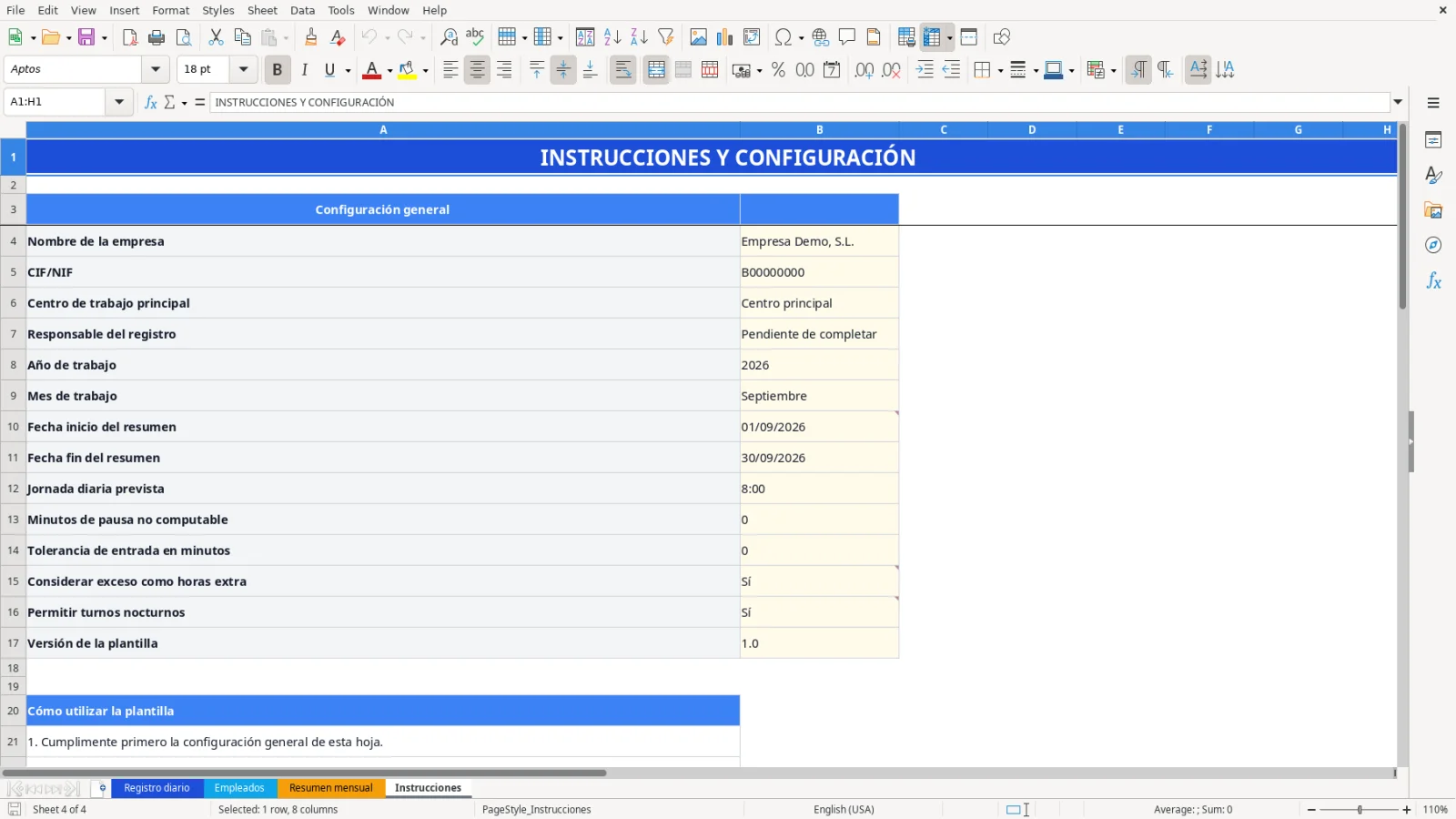The image size is (1456, 819).
Task: Open Function Wizard next to Name Box
Action: (151, 102)
